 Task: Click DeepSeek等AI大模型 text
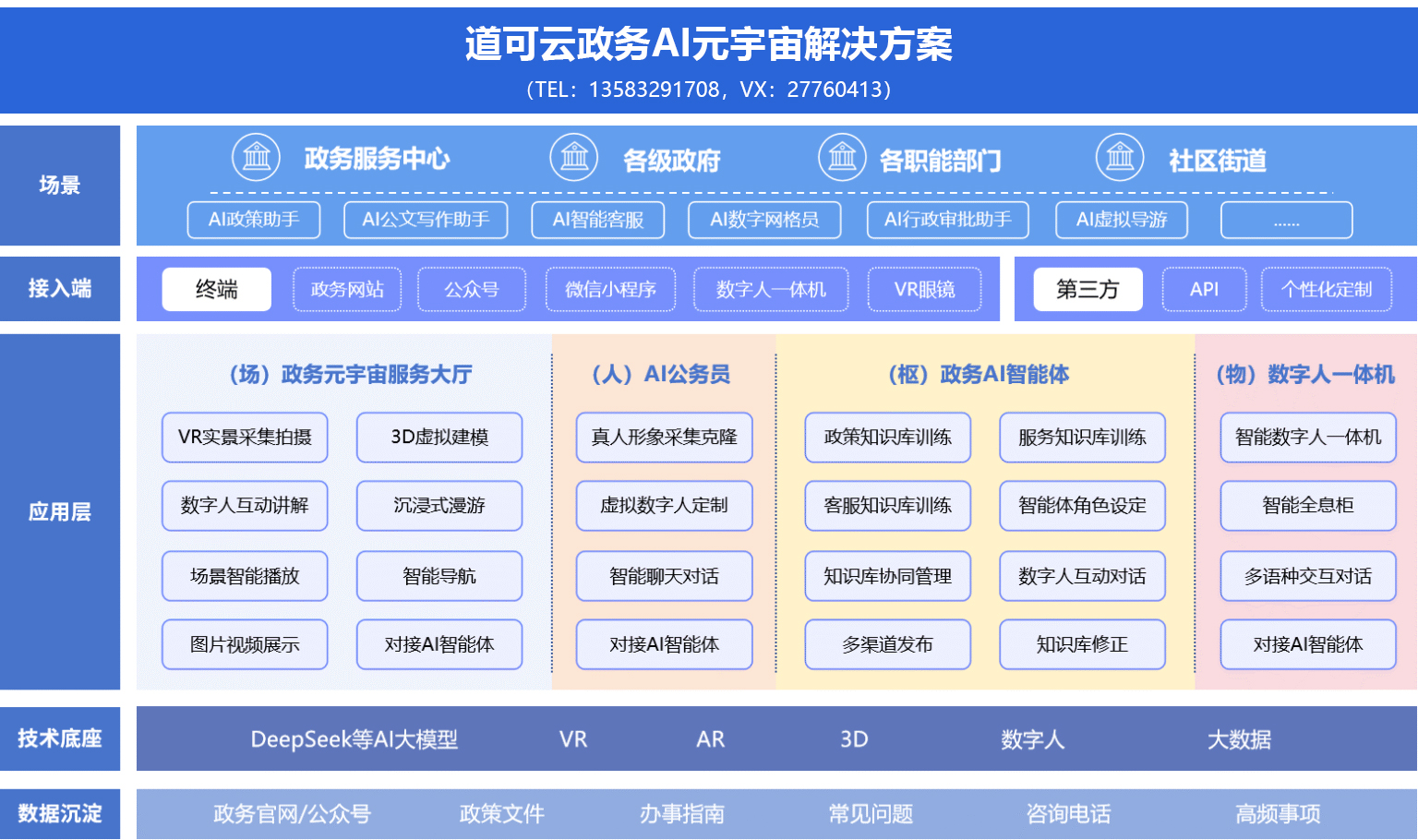354,739
